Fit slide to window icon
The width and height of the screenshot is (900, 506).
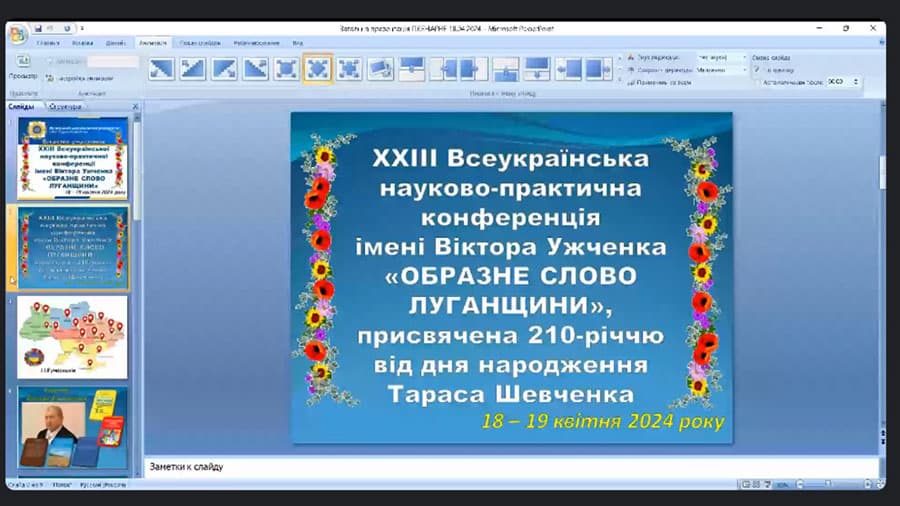[880, 484]
